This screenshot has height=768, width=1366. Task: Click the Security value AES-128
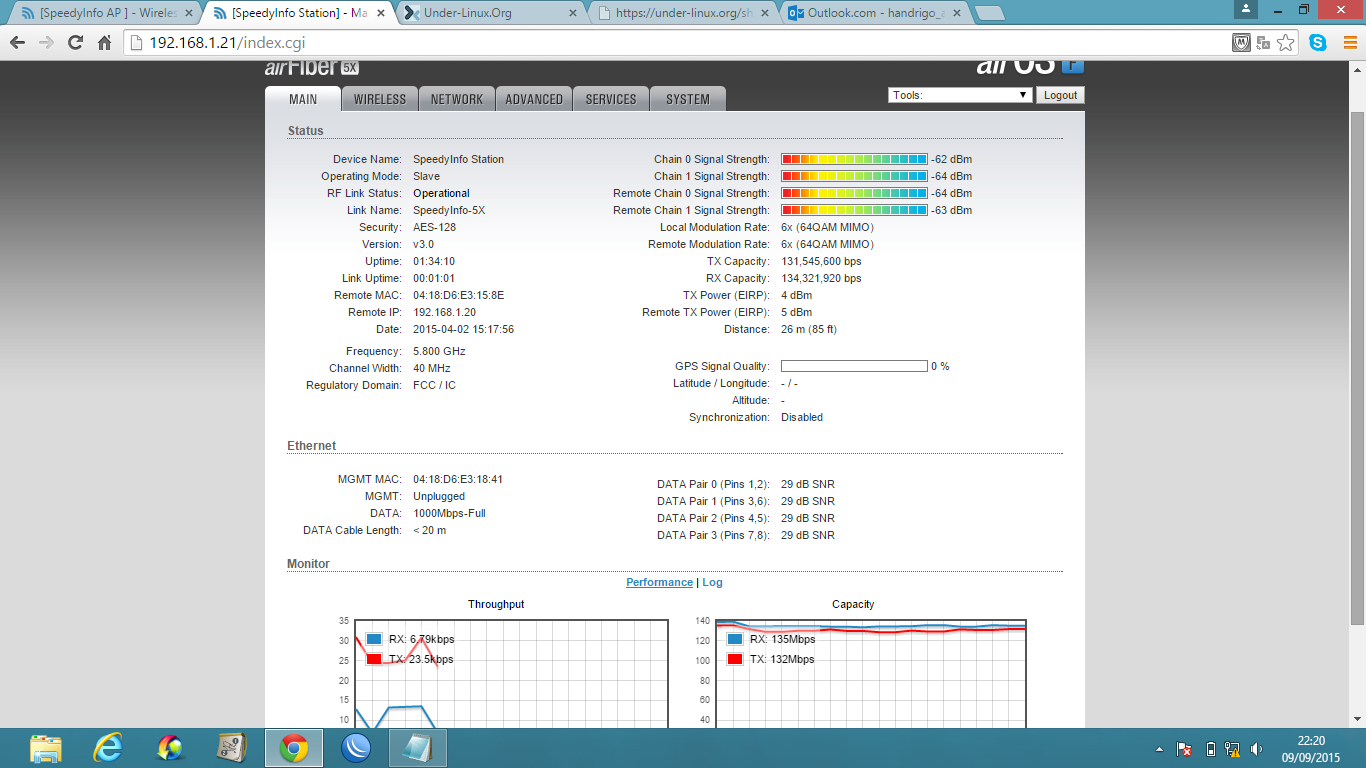coord(433,227)
